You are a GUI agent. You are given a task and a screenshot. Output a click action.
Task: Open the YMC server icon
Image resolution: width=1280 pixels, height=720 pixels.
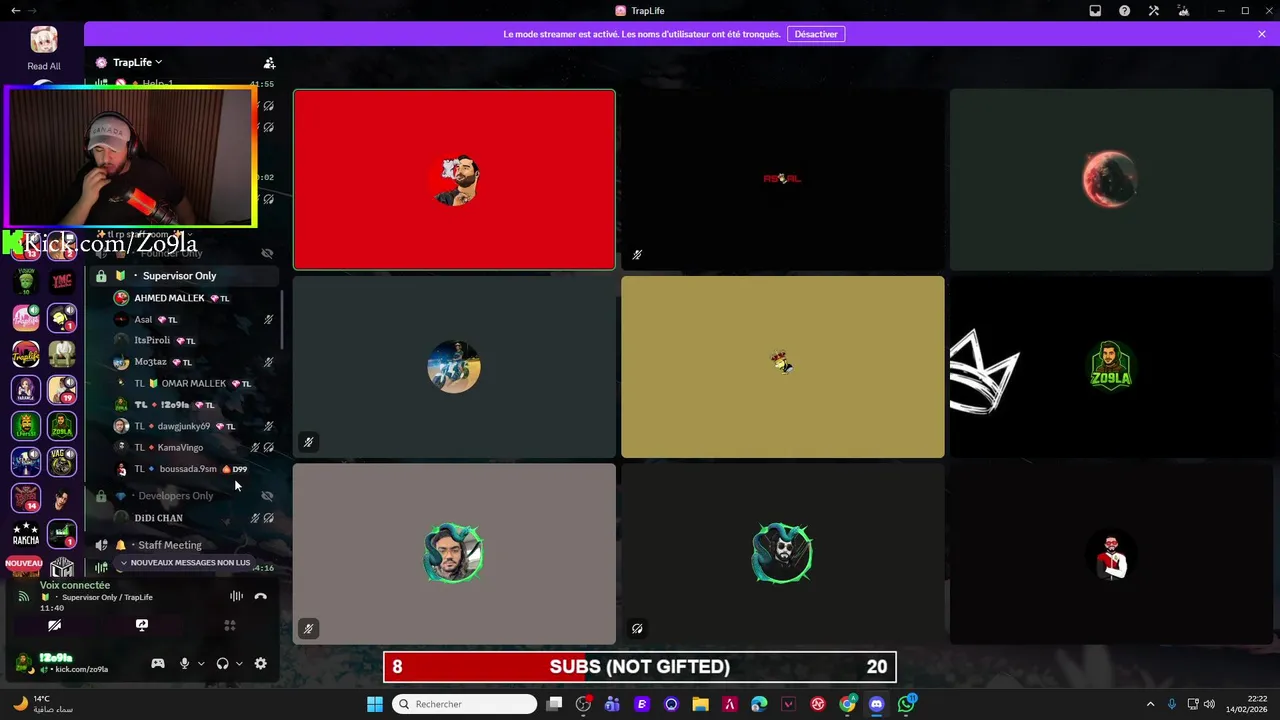62,282
